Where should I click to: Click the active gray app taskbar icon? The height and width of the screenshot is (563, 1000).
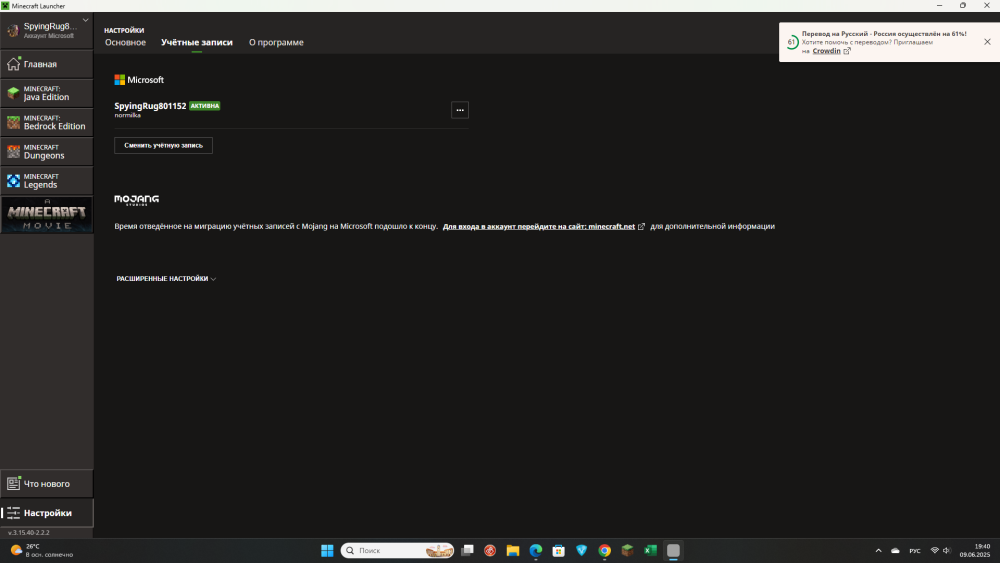(x=673, y=551)
